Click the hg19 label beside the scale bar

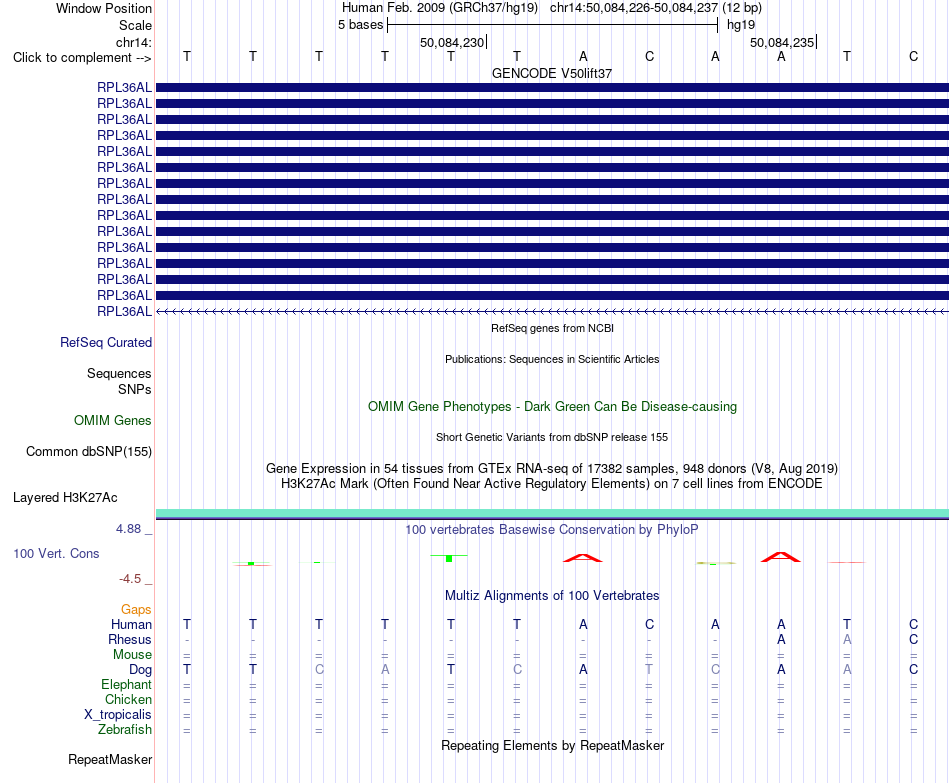click(741, 25)
